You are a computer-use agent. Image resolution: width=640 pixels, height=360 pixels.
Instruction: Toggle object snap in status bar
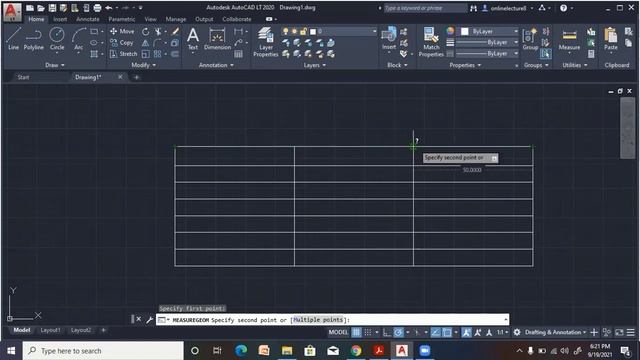[x=447, y=332]
